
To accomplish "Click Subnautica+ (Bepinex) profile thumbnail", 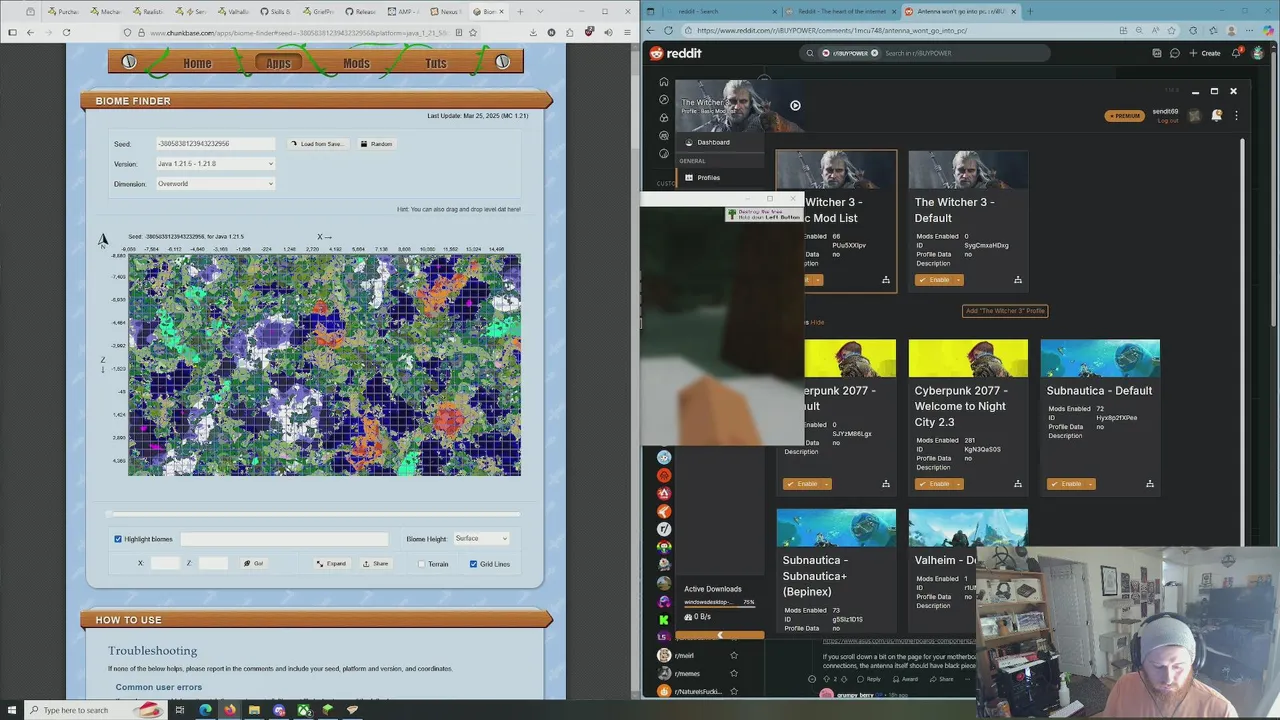I will click(x=836, y=528).
